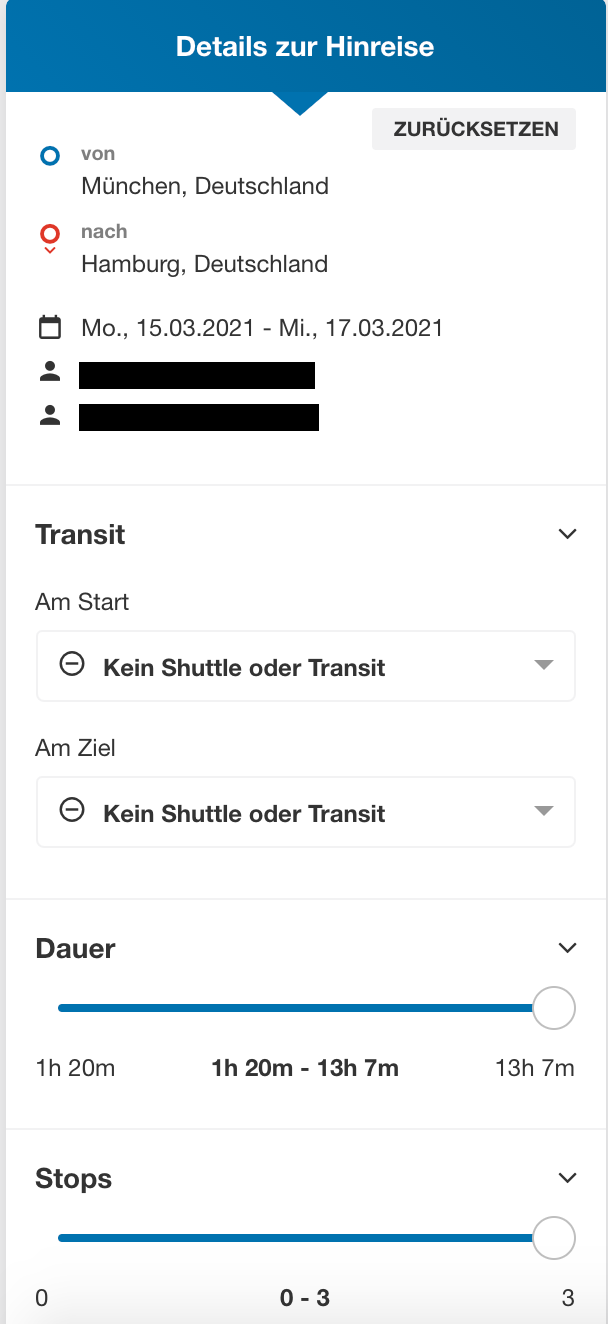Screen dimensions: 608x1324
Task: Click the travel date range text
Action: click(262, 328)
